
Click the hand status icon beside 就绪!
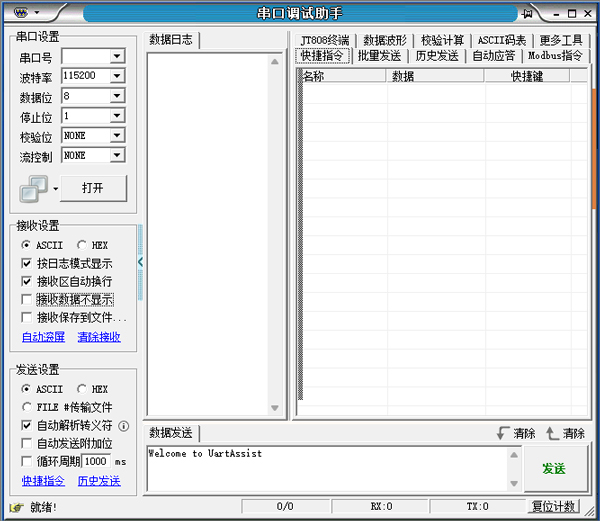tap(16, 507)
